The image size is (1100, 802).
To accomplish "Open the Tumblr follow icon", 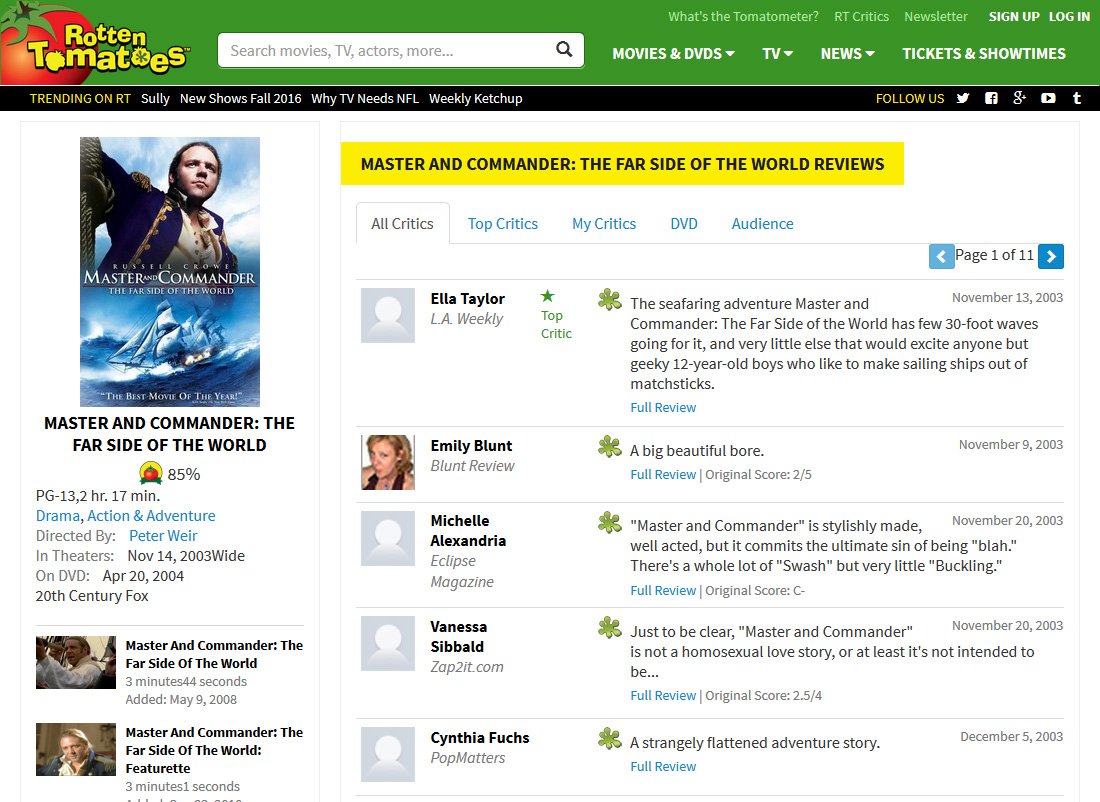I will coord(1077,98).
